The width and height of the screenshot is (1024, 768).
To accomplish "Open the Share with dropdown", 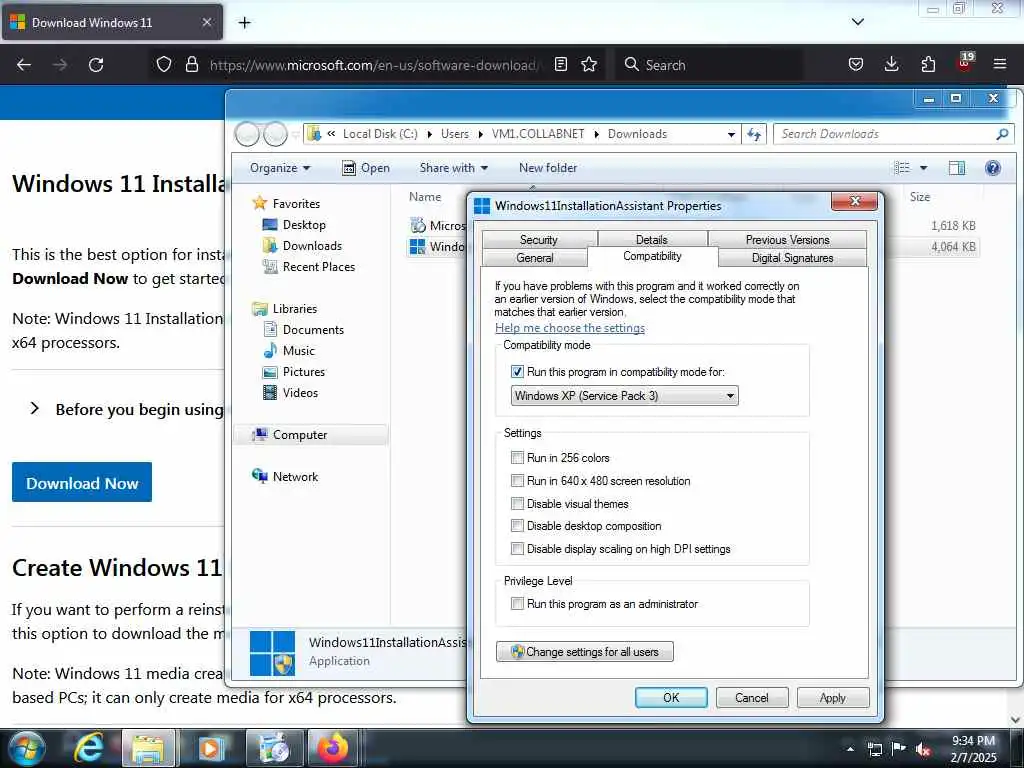I will (x=454, y=168).
